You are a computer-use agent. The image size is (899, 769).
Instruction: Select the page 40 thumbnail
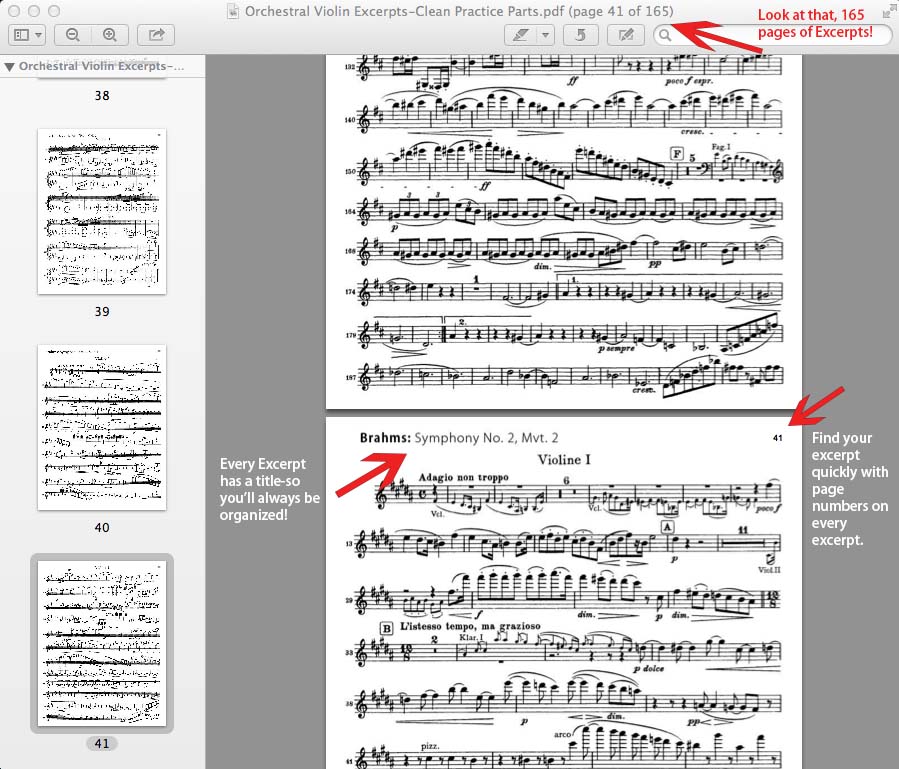(102, 428)
